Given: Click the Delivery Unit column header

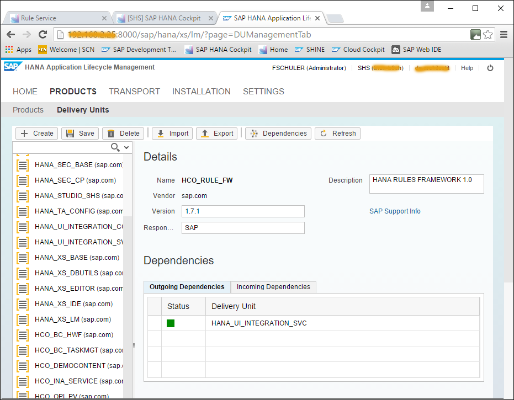Looking at the screenshot, I should (x=342, y=306).
